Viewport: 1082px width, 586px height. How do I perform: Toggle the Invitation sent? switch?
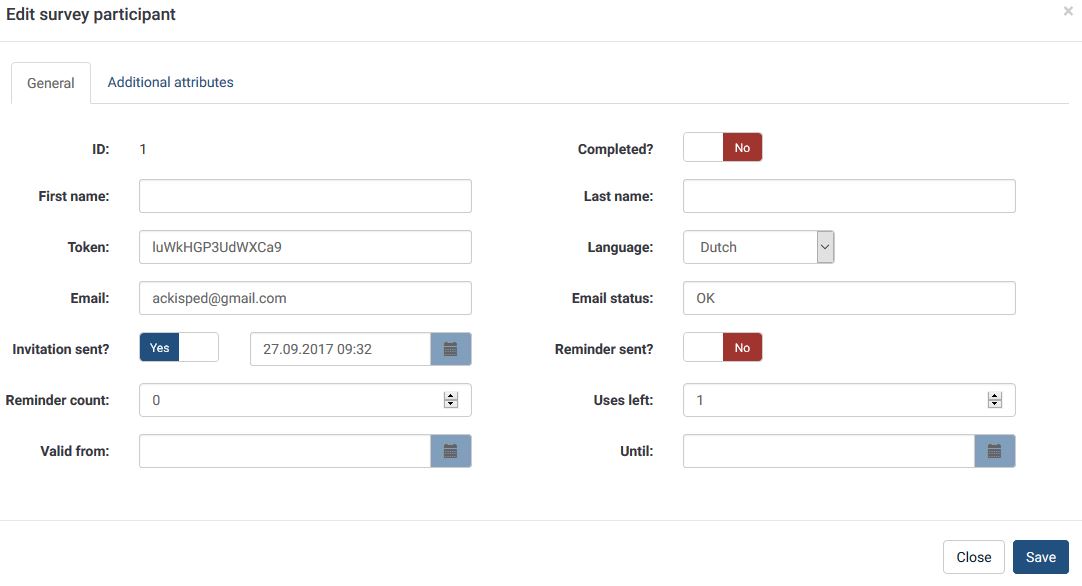pyautogui.click(x=179, y=347)
